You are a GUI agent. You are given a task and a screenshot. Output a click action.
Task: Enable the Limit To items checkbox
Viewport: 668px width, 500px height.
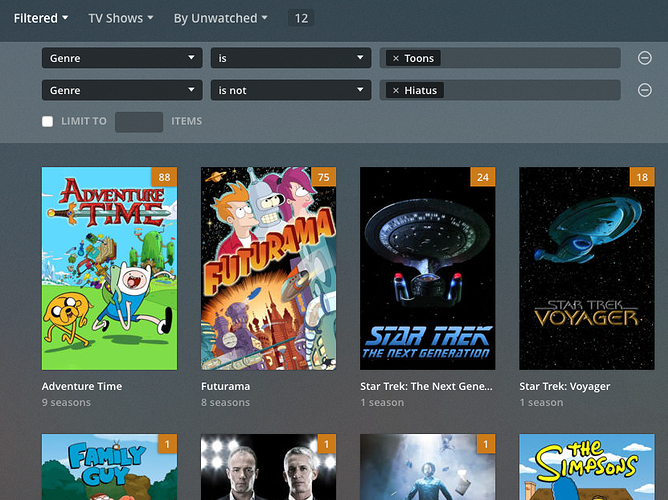pos(47,121)
